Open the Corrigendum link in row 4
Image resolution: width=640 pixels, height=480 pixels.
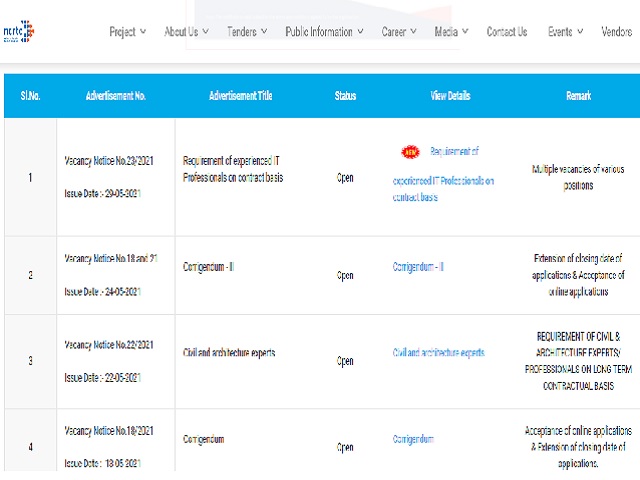[x=413, y=439]
